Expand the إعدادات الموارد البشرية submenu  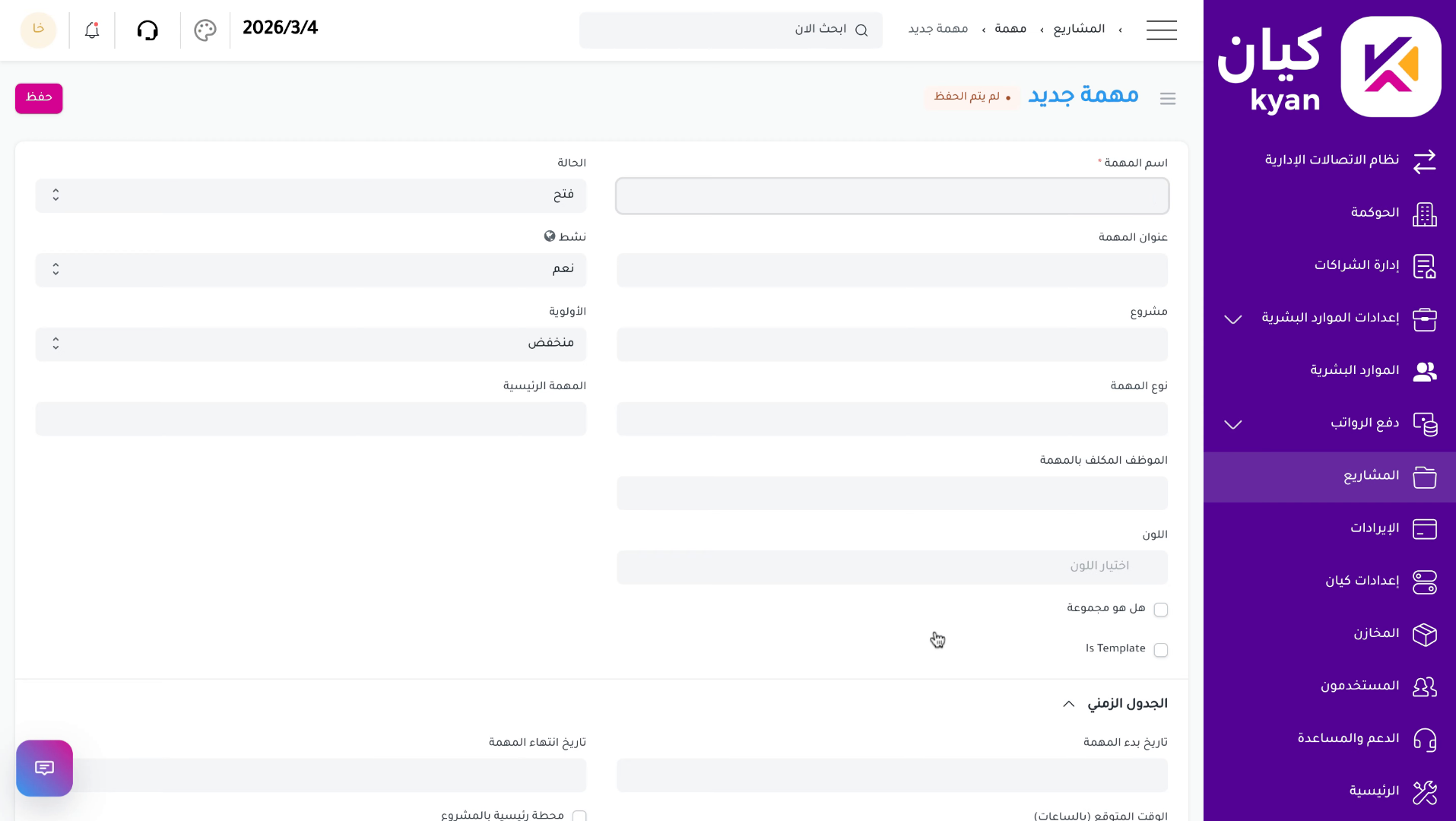pos(1232,319)
